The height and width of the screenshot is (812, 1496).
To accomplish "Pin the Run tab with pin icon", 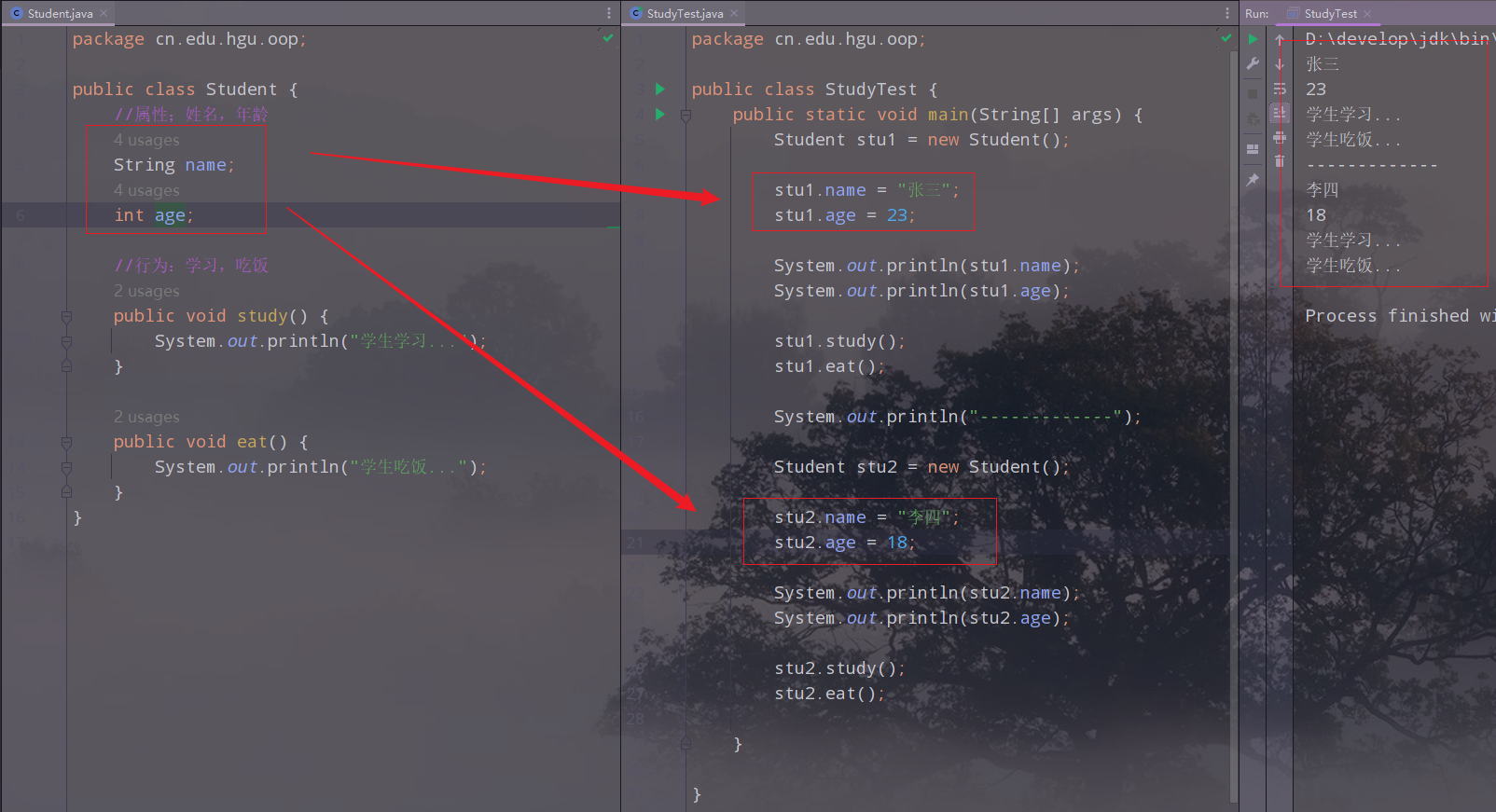I will tap(1253, 180).
